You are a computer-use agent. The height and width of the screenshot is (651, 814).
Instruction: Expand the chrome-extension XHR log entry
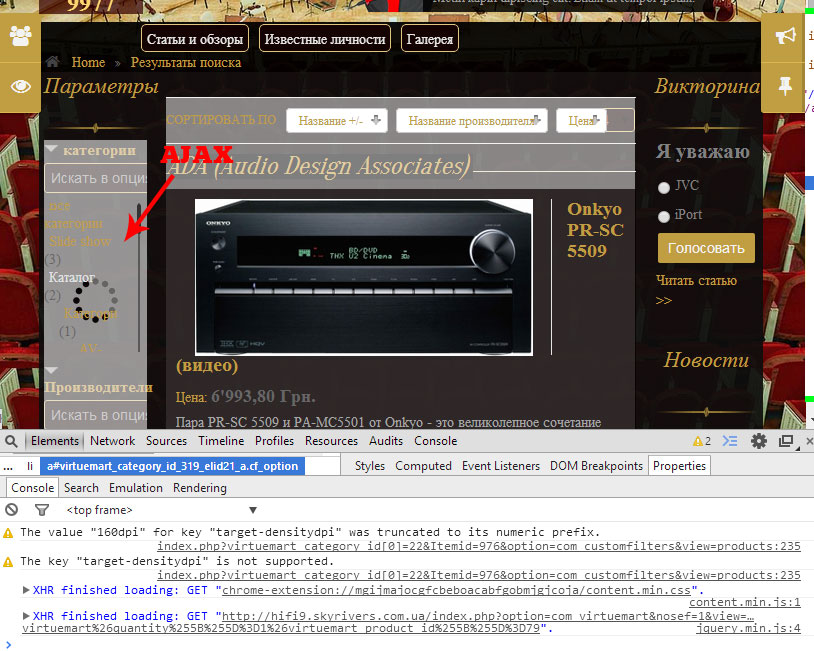coord(26,590)
